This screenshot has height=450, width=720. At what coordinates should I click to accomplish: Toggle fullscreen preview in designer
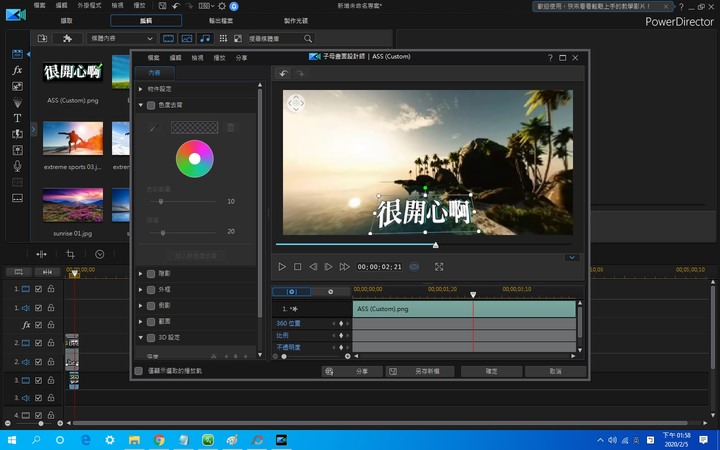point(439,267)
